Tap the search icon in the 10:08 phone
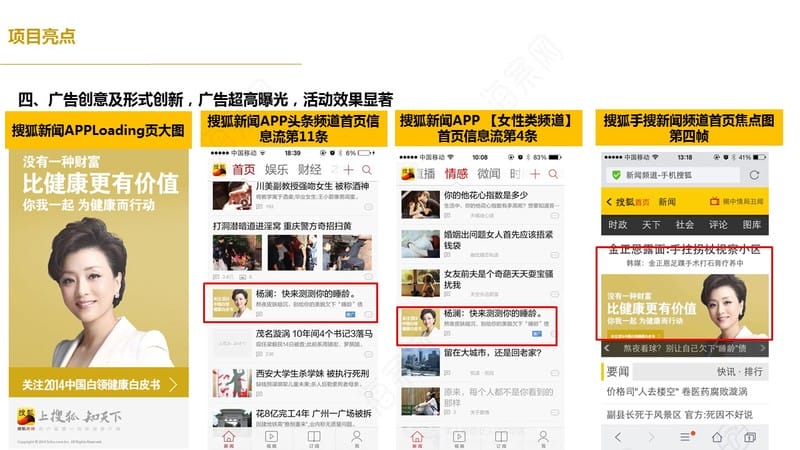 [x=553, y=174]
